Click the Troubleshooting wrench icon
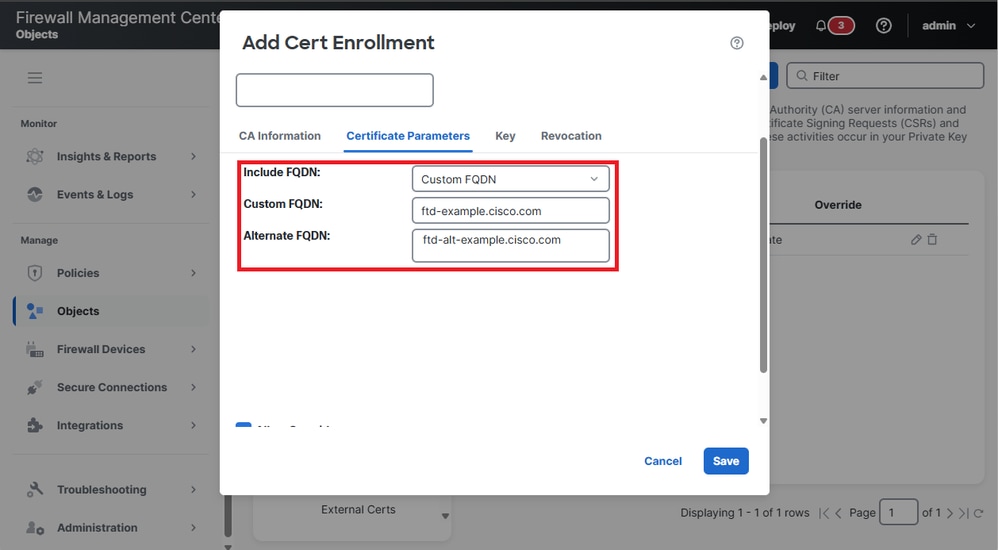 (35, 490)
